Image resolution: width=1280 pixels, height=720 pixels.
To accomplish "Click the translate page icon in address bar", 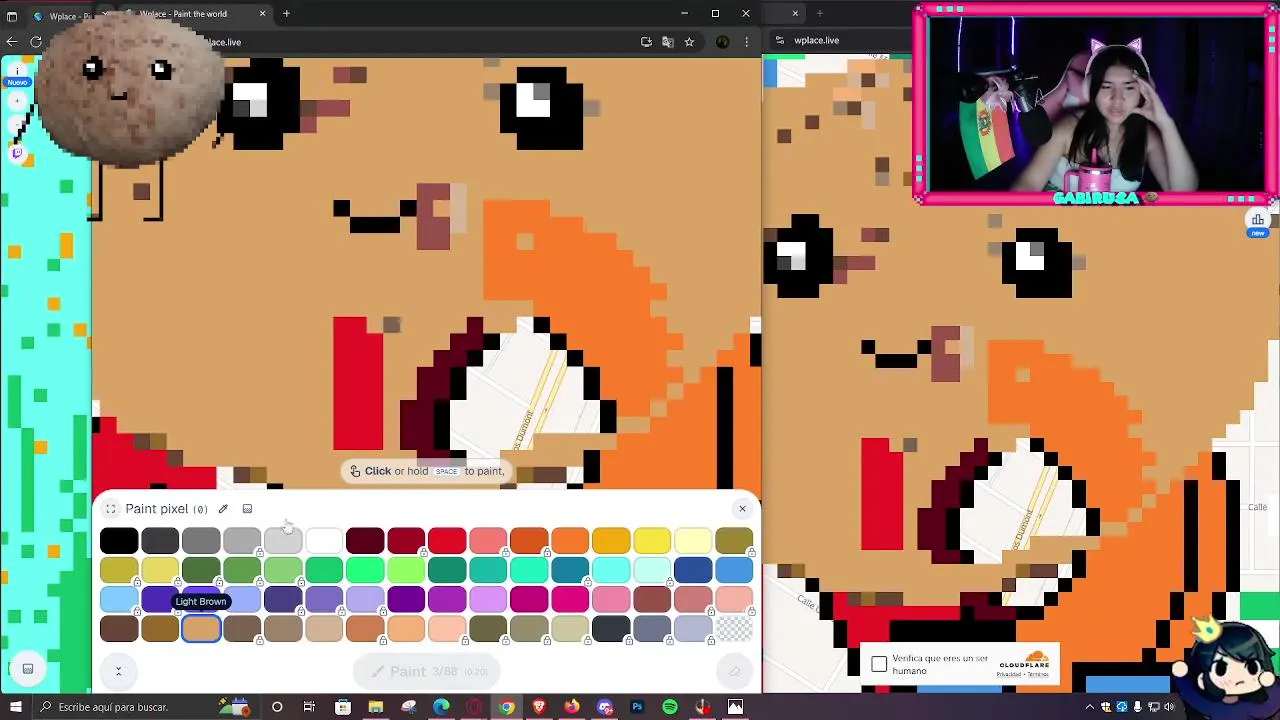I will coord(668,42).
